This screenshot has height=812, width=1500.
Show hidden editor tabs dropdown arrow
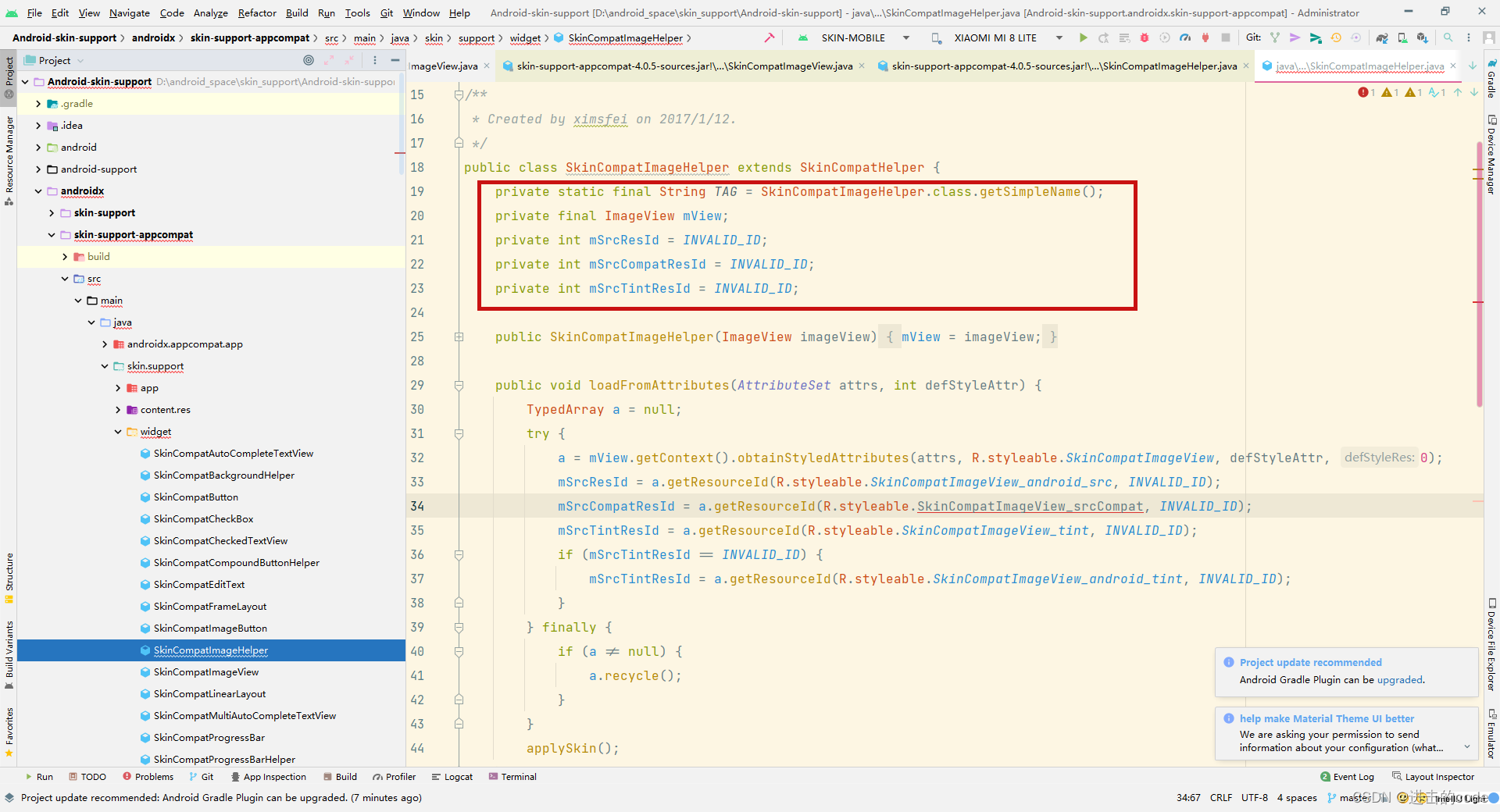point(1473,66)
